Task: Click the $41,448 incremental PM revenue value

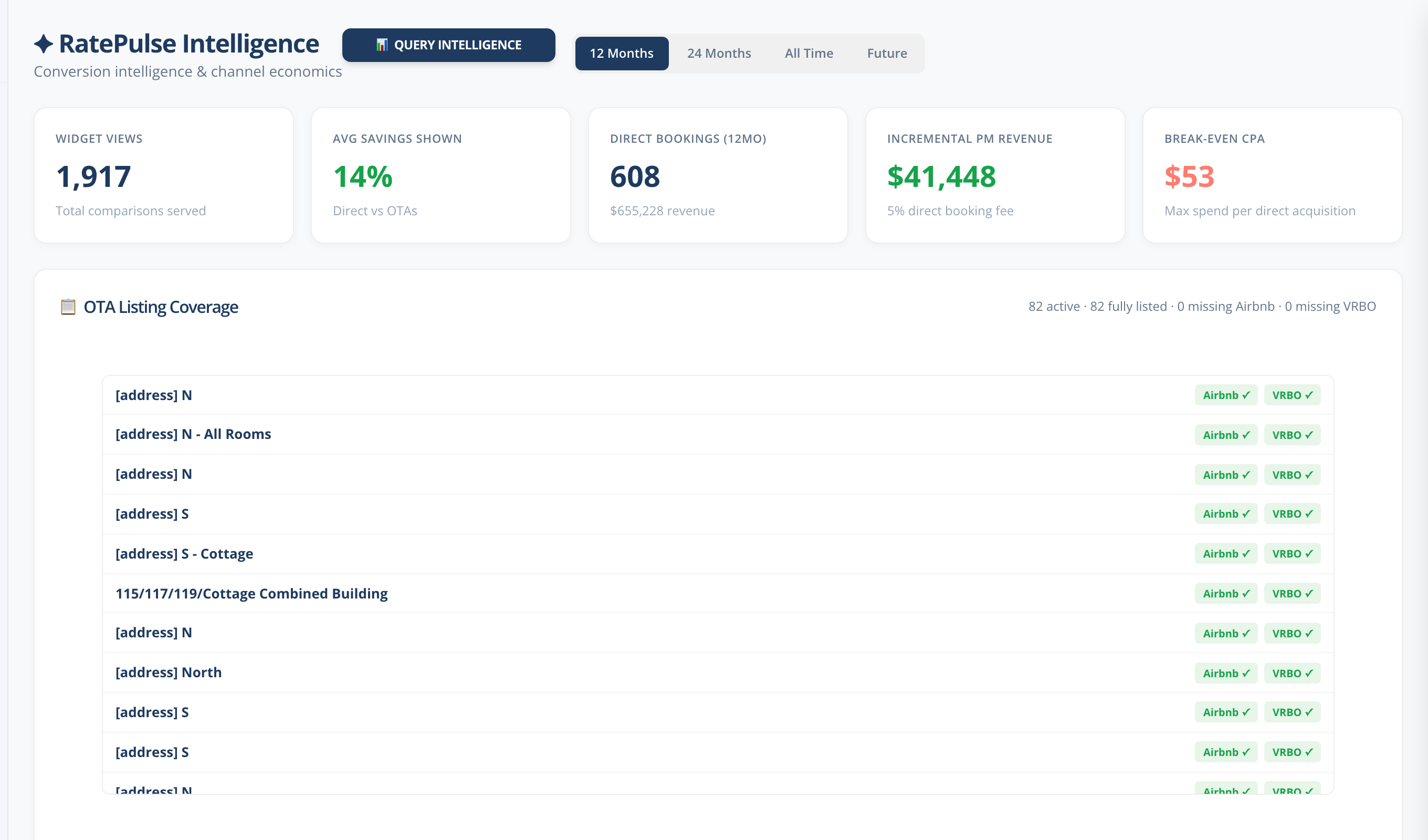Action: tap(941, 176)
